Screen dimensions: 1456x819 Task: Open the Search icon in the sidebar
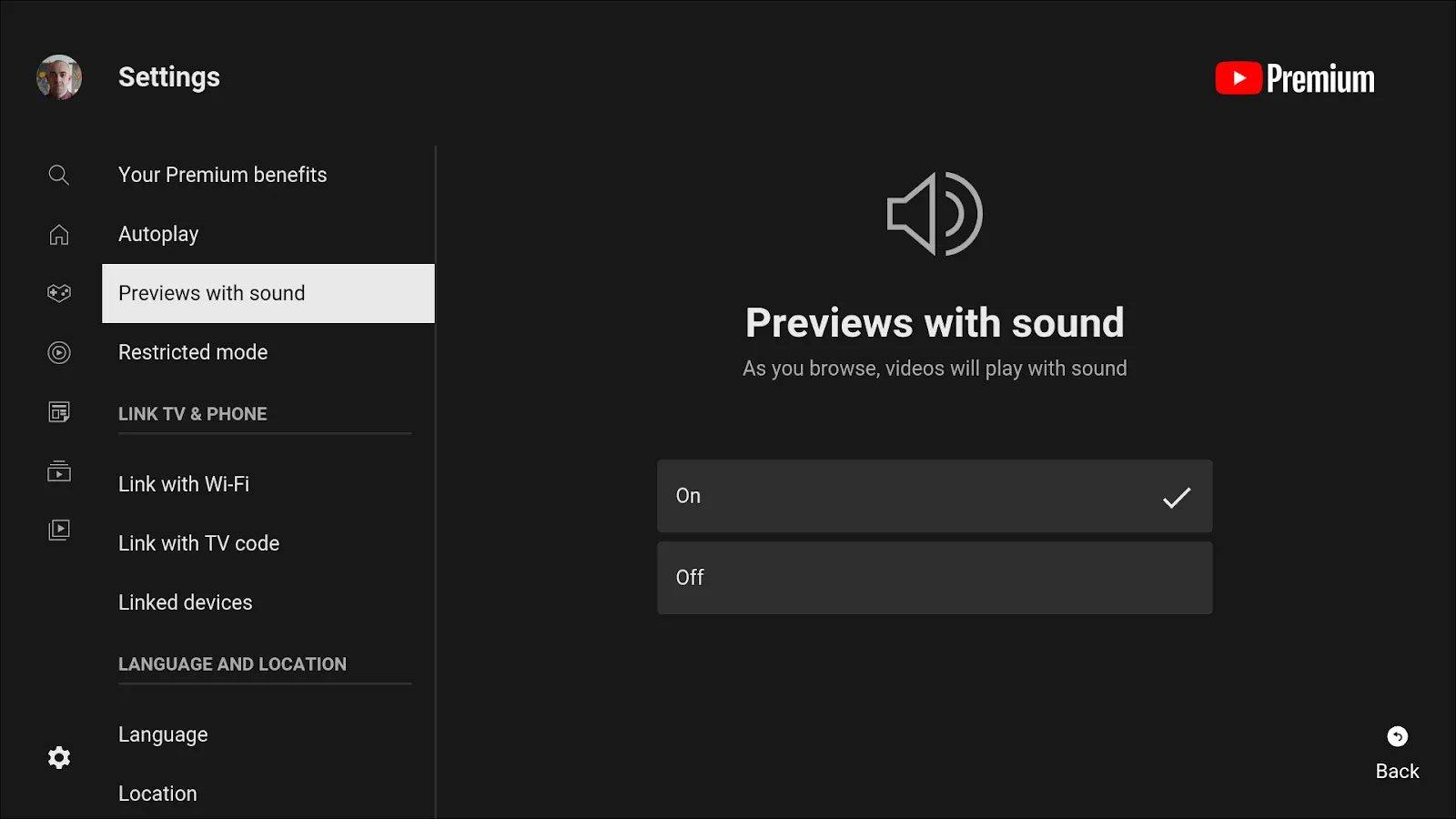(59, 175)
